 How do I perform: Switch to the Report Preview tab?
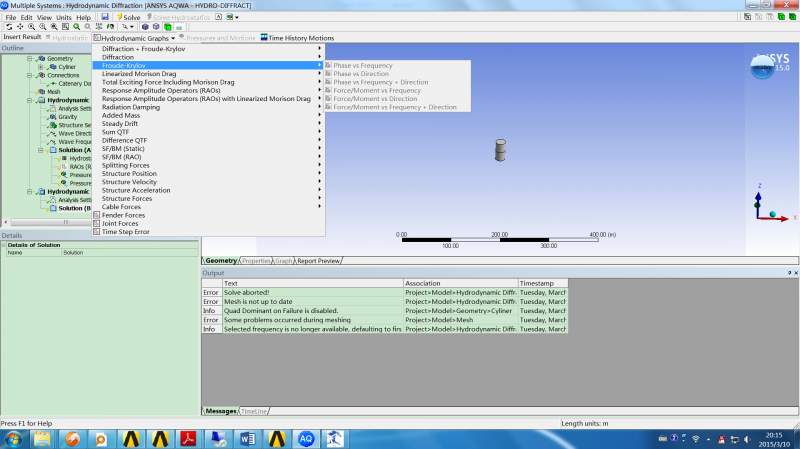(318, 261)
